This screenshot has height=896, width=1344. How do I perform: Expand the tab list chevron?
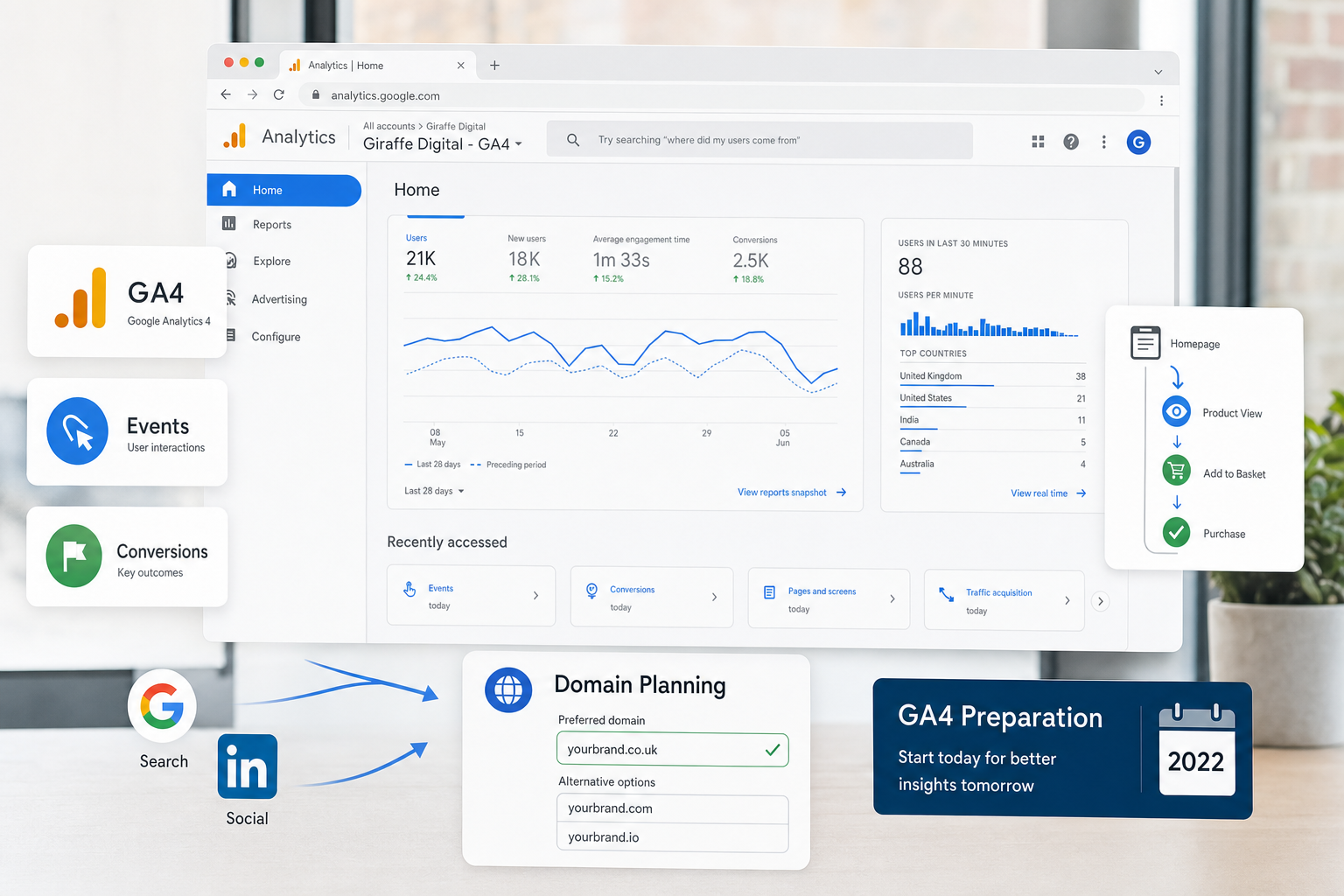(x=1158, y=72)
